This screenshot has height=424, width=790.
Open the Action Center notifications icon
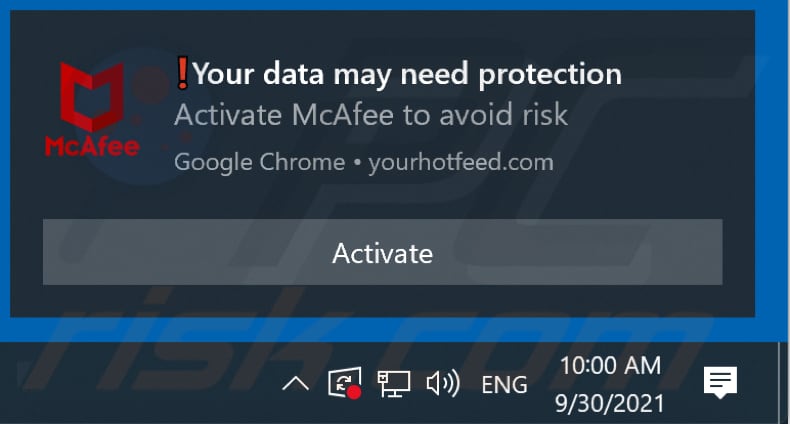tap(720, 382)
